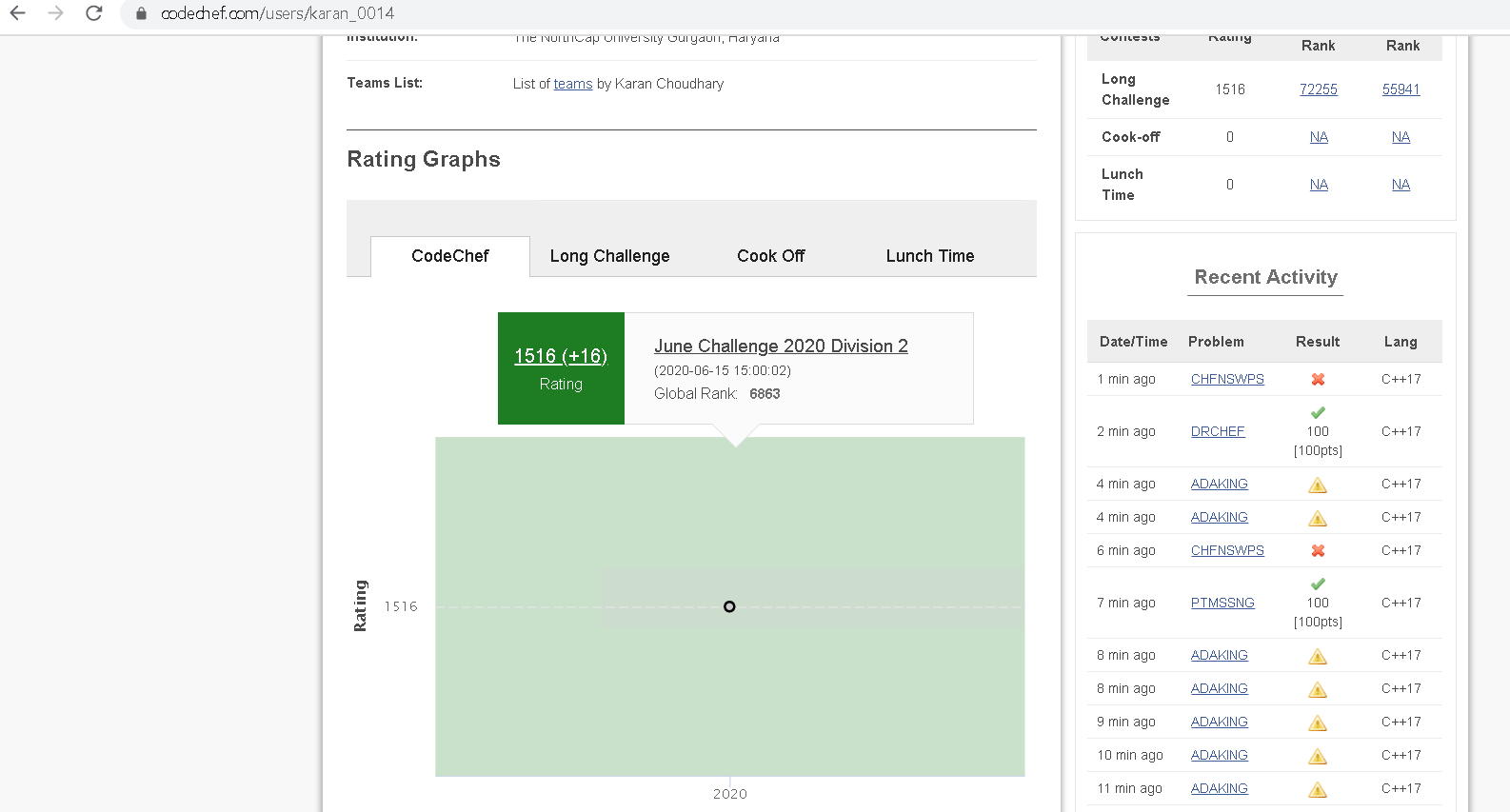
Task: Click the Long Challenge rating value 1516
Action: 1230,89
